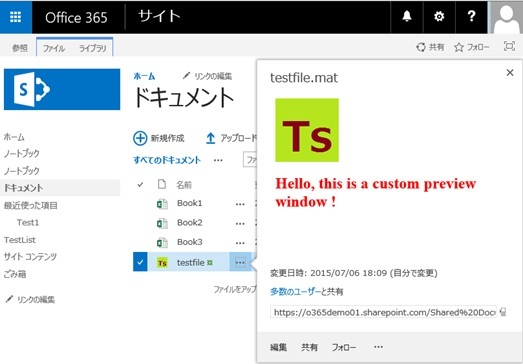This screenshot has width=523, height=364.
Task: Click 編集 in the callout footer
Action: point(279,347)
